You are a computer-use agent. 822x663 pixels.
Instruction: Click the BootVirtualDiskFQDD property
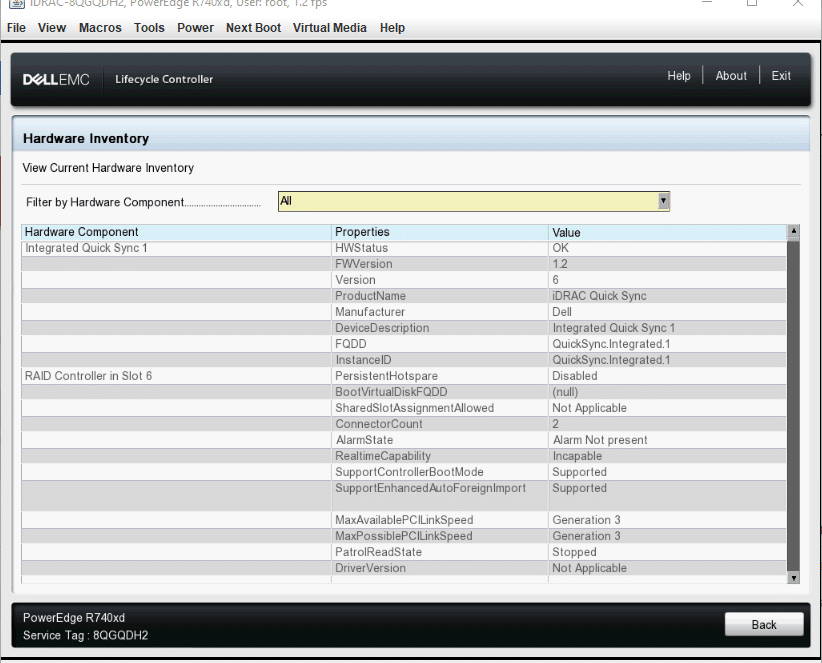click(x=392, y=392)
